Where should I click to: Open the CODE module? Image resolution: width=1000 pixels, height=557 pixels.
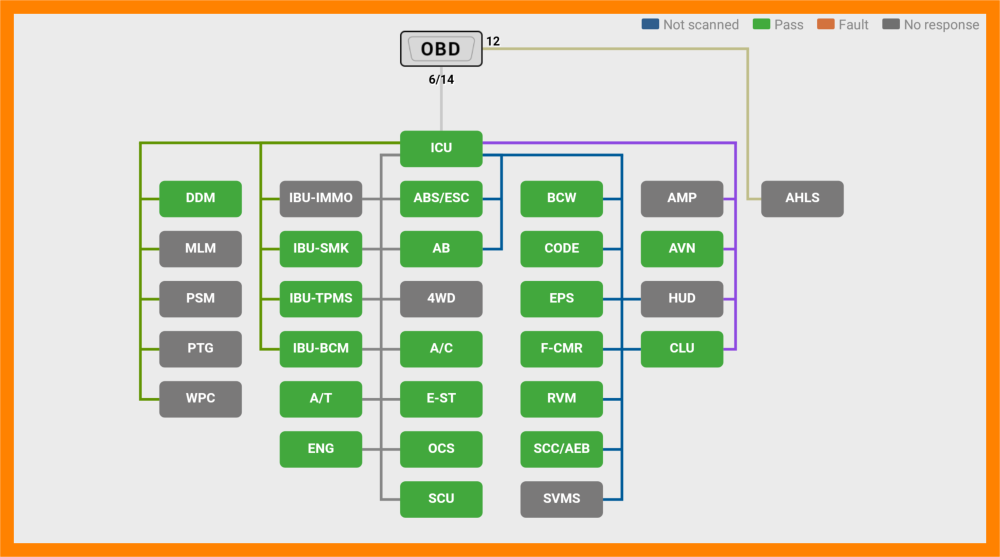click(x=561, y=249)
